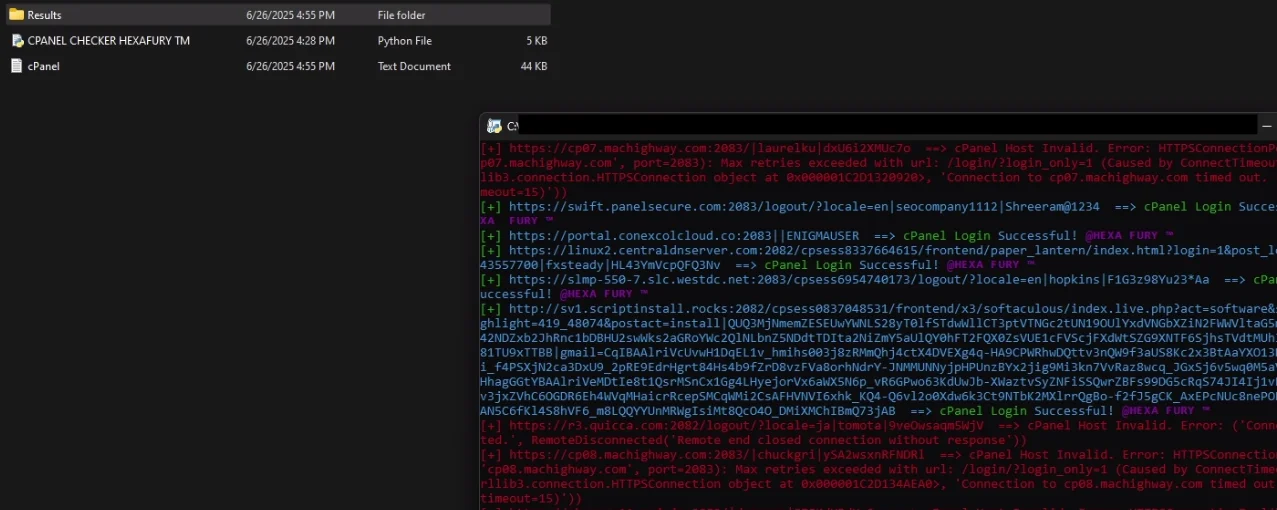Screen dimensions: 1277x510
Task: Click the cPanel document's date modified cell
Action: [290, 66]
